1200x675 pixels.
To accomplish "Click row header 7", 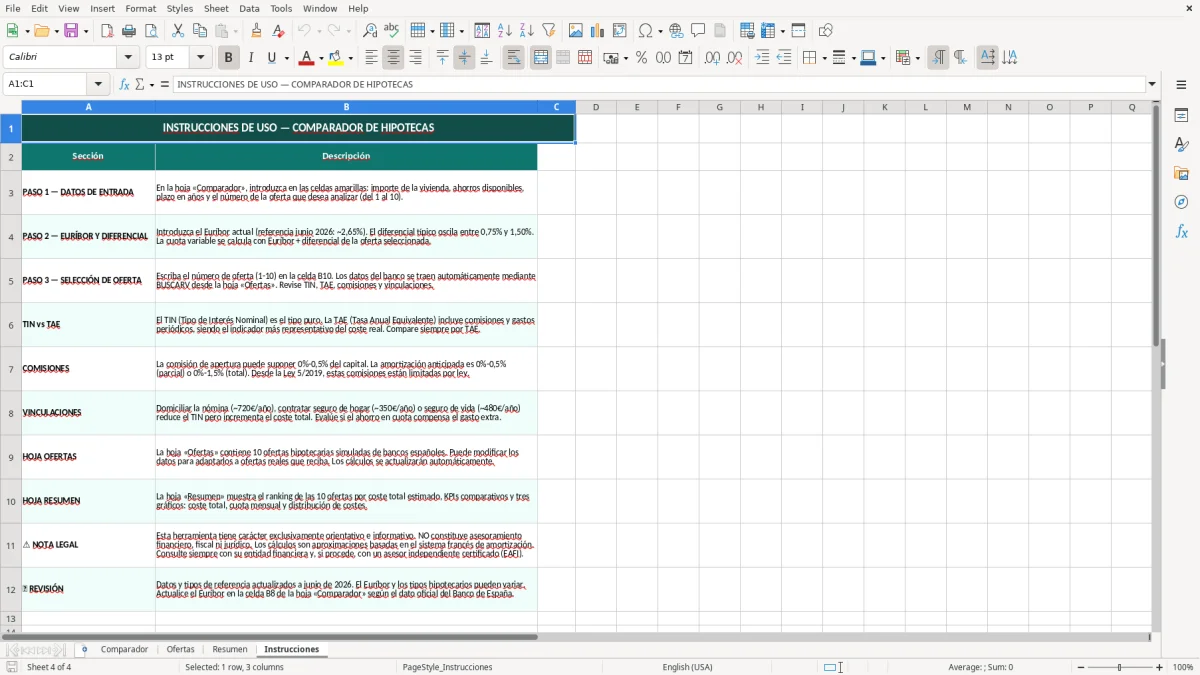I will click(x=11, y=369).
